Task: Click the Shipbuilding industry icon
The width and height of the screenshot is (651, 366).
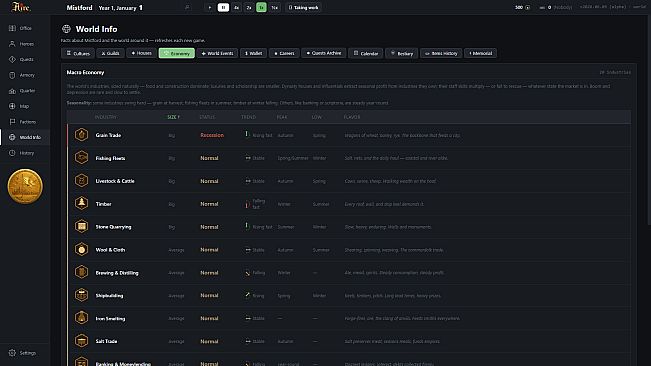Action: [x=81, y=295]
